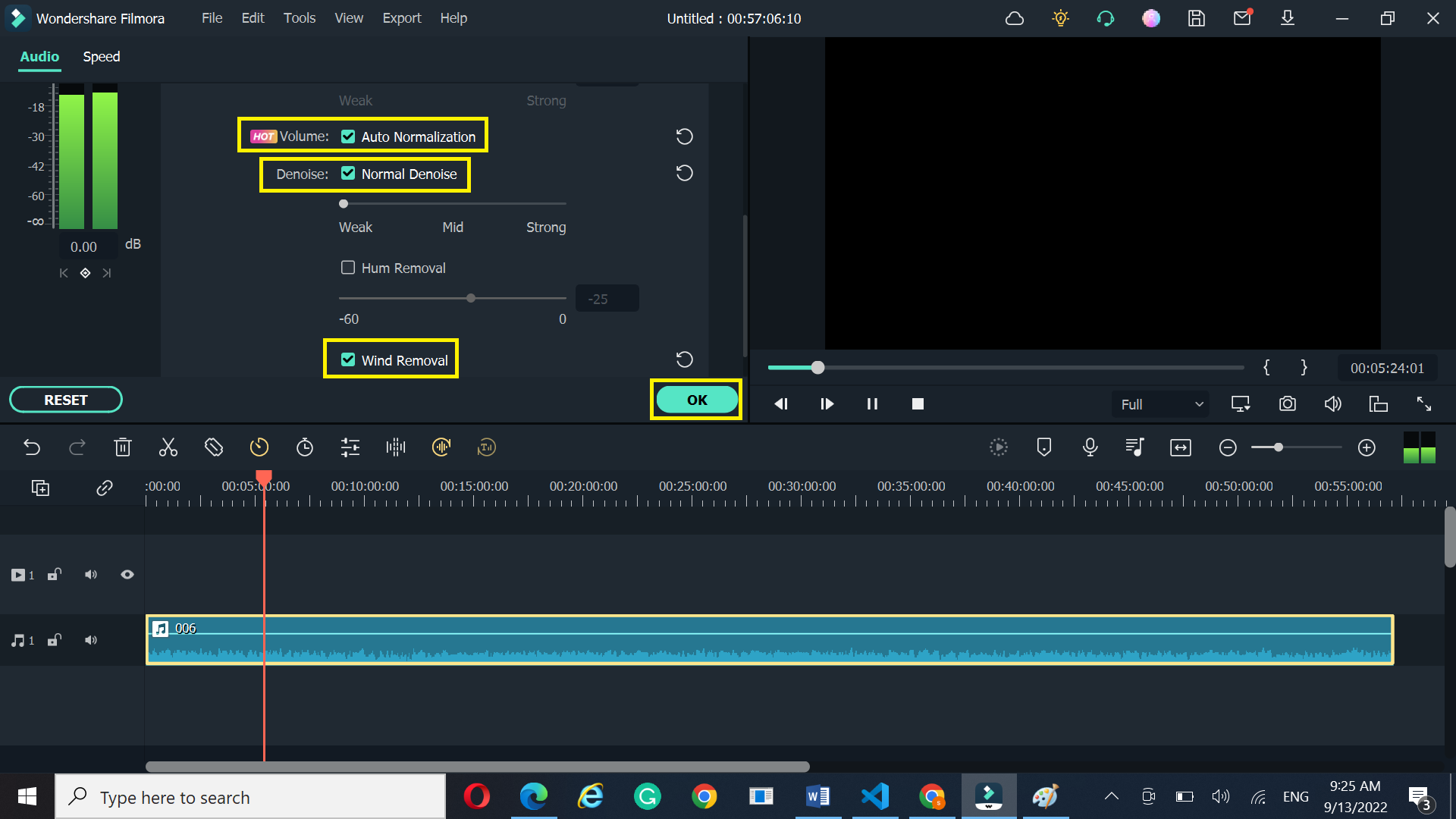Image resolution: width=1456 pixels, height=819 pixels.
Task: Click the RESET button to revert
Action: [66, 399]
